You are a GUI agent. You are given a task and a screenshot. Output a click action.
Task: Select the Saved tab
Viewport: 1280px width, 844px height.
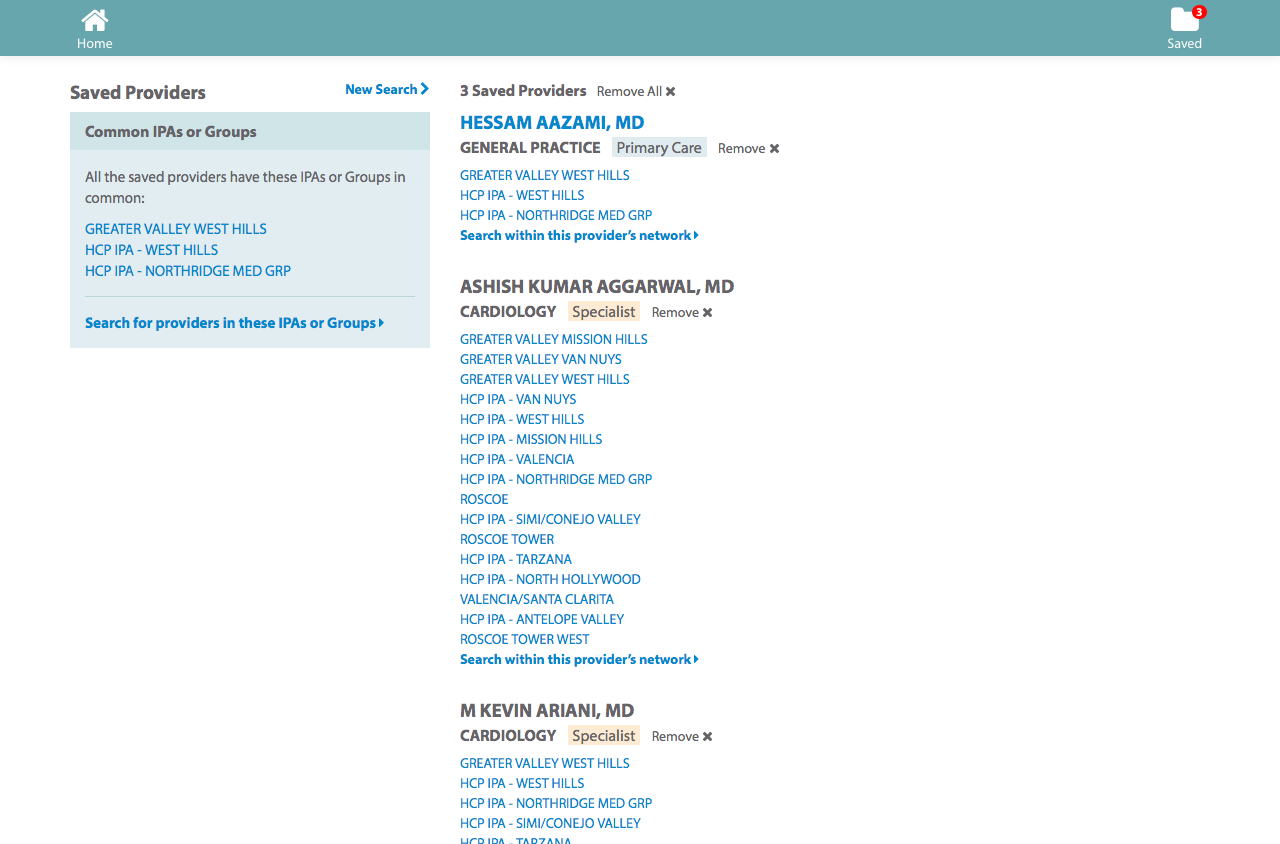[1184, 43]
